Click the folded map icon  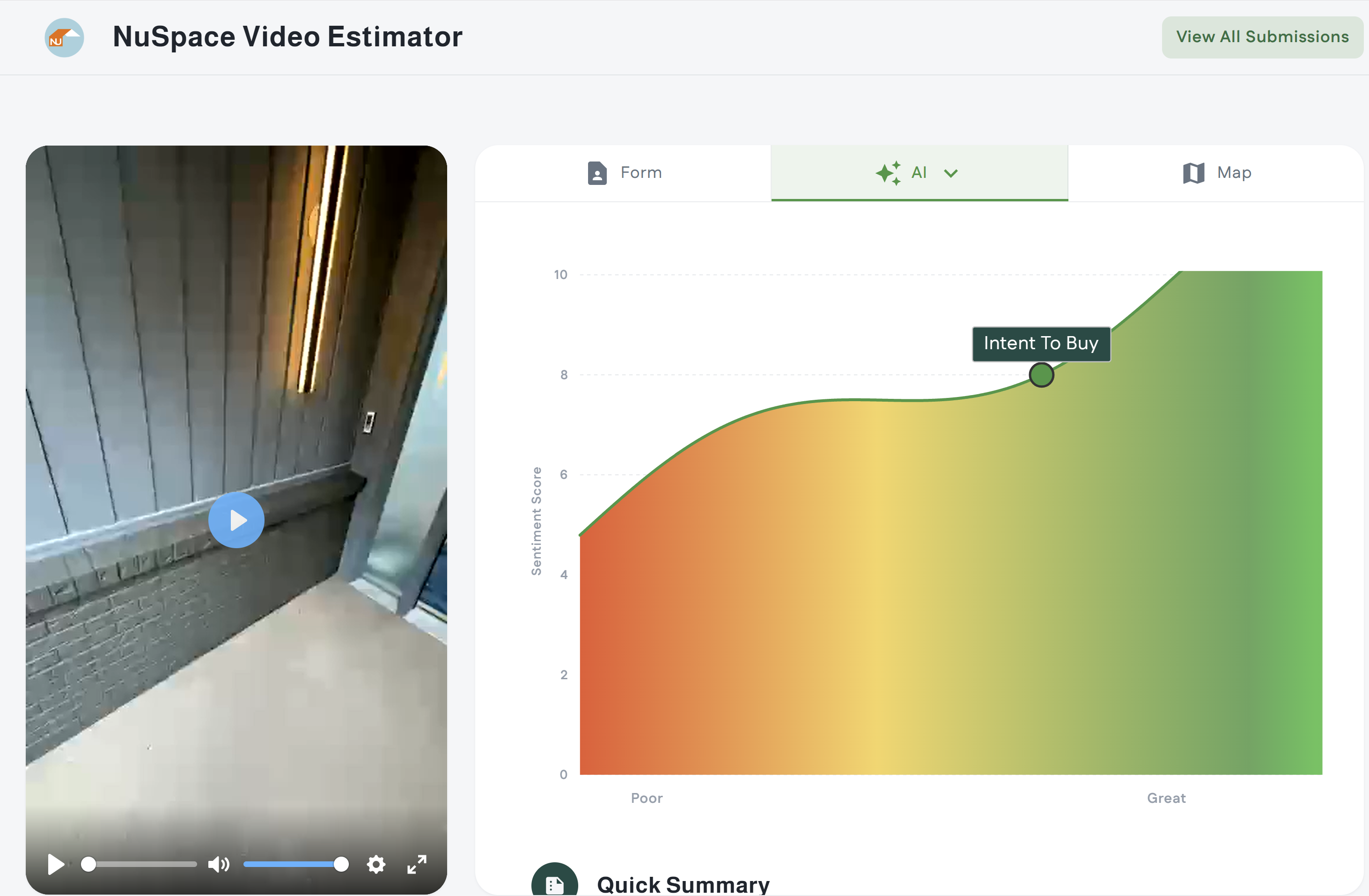click(1193, 173)
